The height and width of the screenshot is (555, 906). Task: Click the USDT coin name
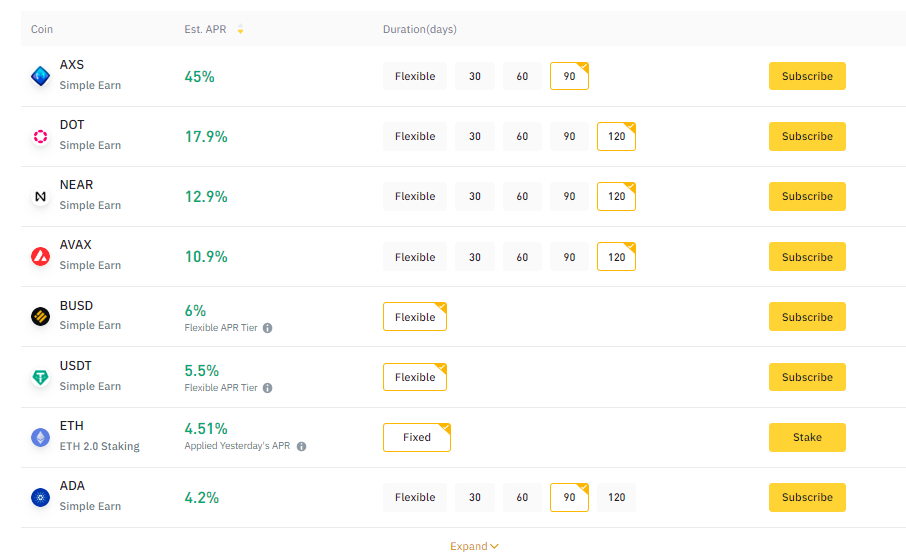click(76, 366)
